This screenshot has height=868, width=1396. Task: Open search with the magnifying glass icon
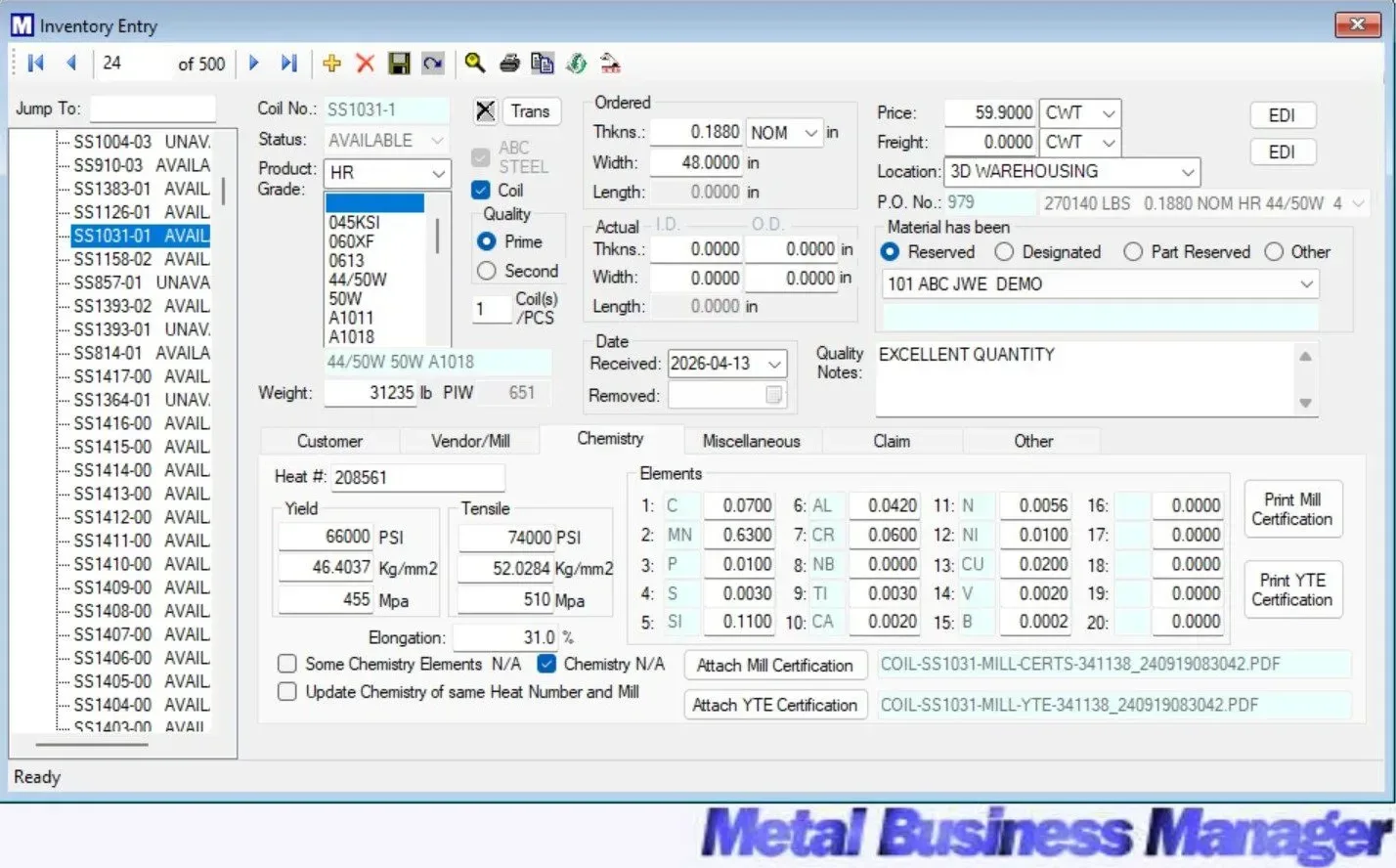475,63
